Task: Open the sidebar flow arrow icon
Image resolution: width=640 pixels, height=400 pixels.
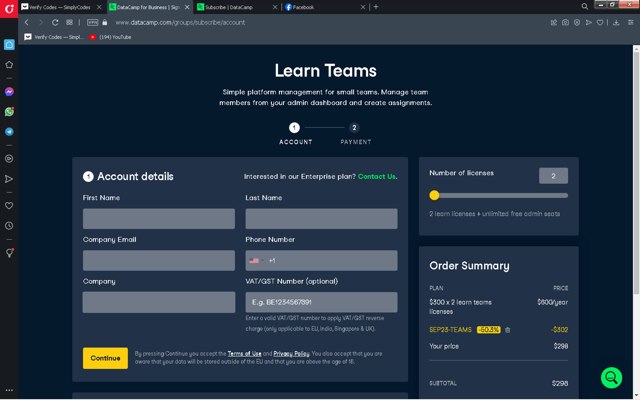Action: coord(9,179)
